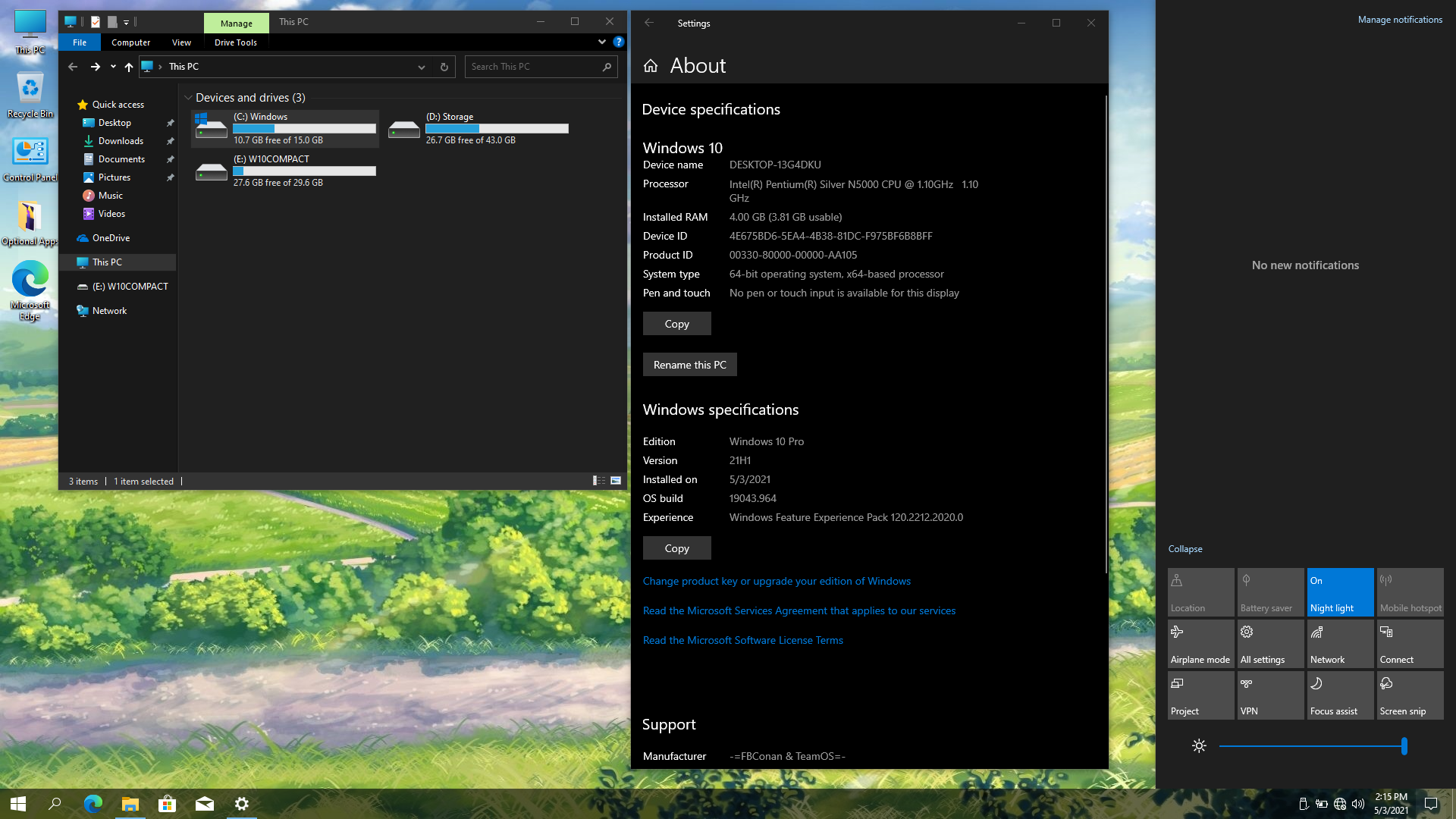Image resolution: width=1456 pixels, height=819 pixels.
Task: Open the Recycle Bin desktop icon
Action: (x=30, y=96)
